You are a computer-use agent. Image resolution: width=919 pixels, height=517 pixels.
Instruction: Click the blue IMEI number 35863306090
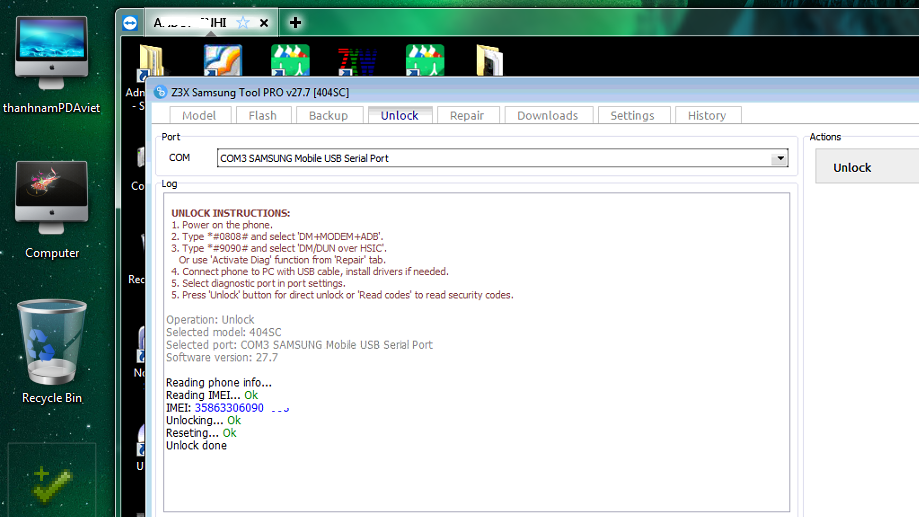229,408
